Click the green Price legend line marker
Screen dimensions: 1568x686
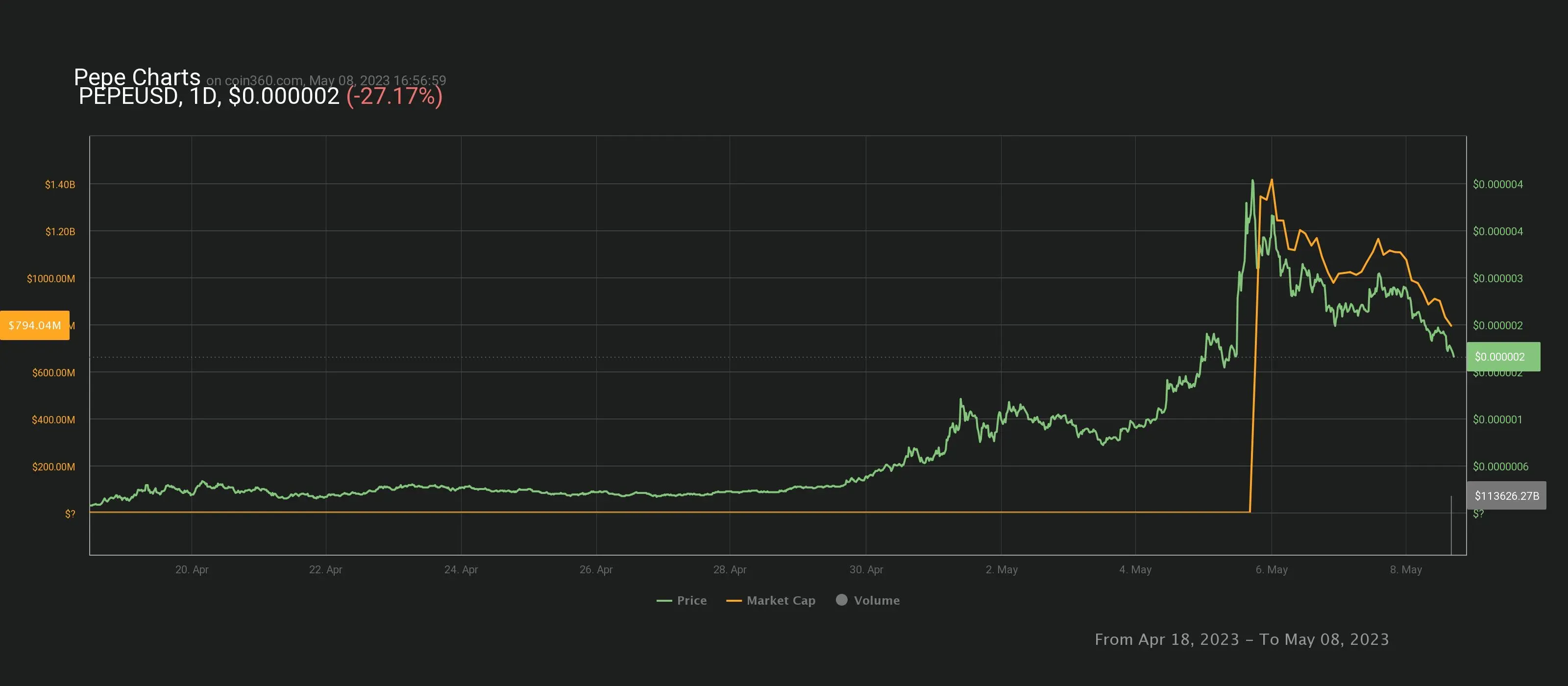664,601
